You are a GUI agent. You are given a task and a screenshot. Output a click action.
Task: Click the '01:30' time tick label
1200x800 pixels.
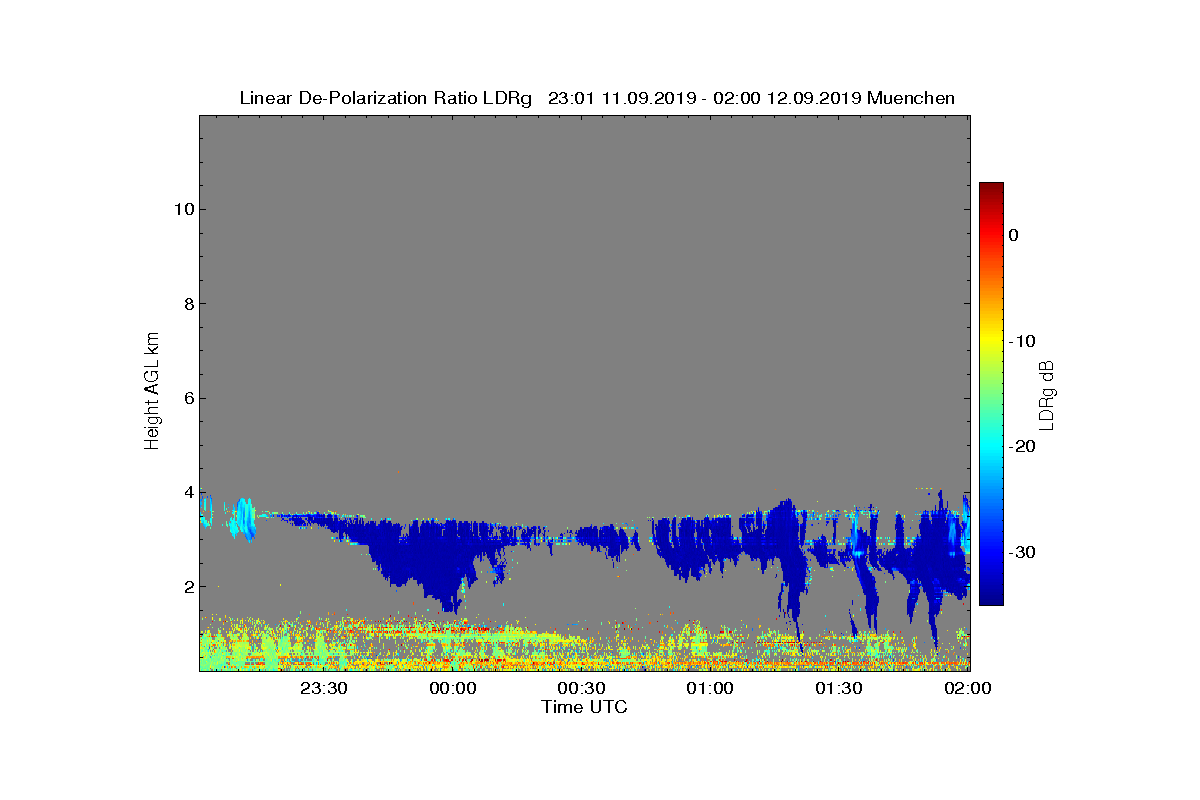click(839, 688)
